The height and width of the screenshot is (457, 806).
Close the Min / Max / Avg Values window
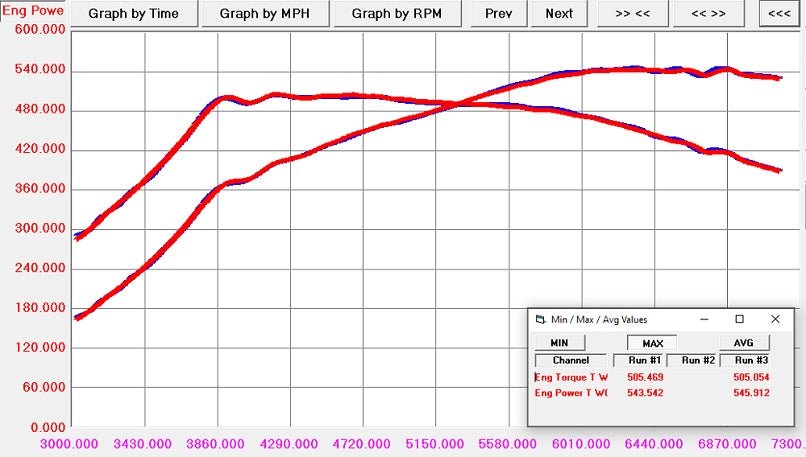click(775, 319)
